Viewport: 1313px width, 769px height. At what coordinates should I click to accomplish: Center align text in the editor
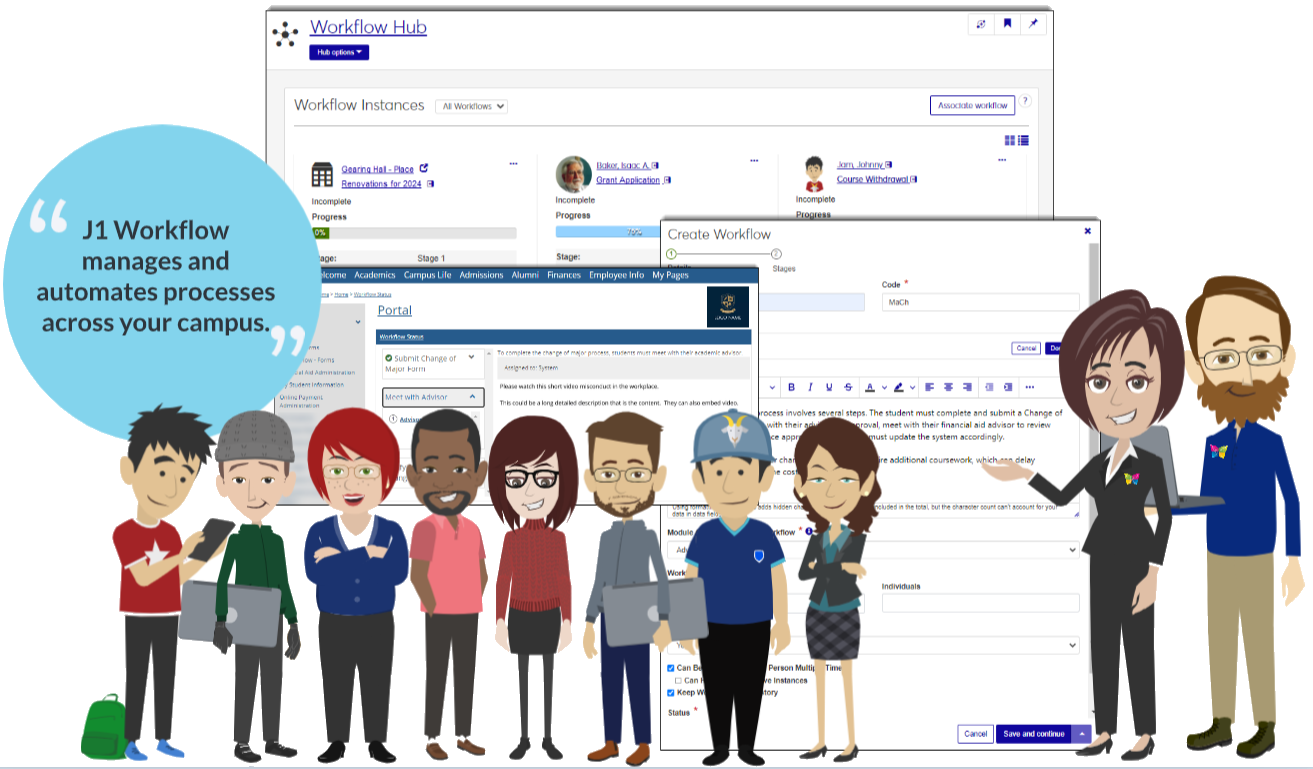click(x=947, y=387)
